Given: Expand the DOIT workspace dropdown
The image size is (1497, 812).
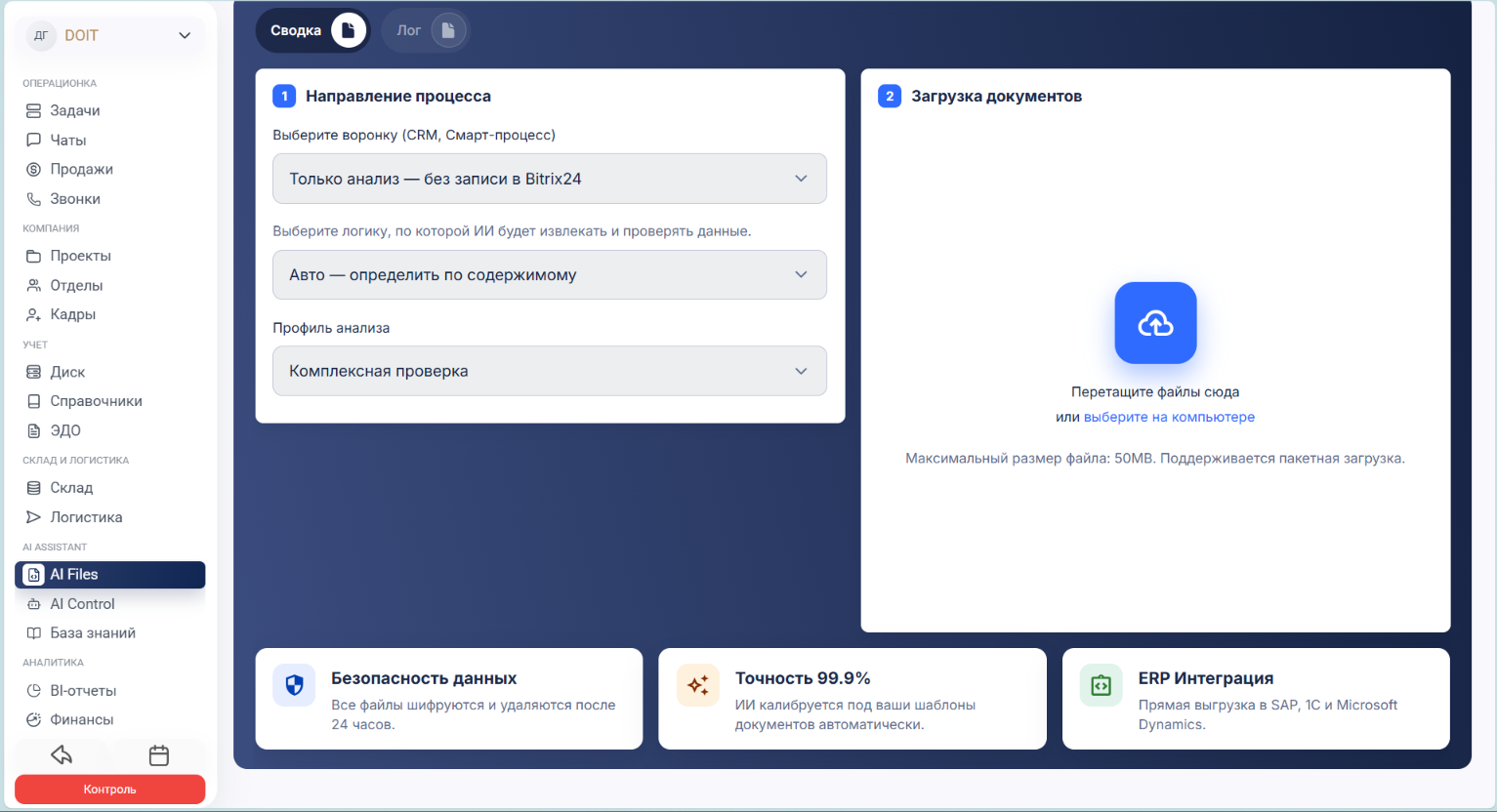Looking at the screenshot, I should click(185, 36).
